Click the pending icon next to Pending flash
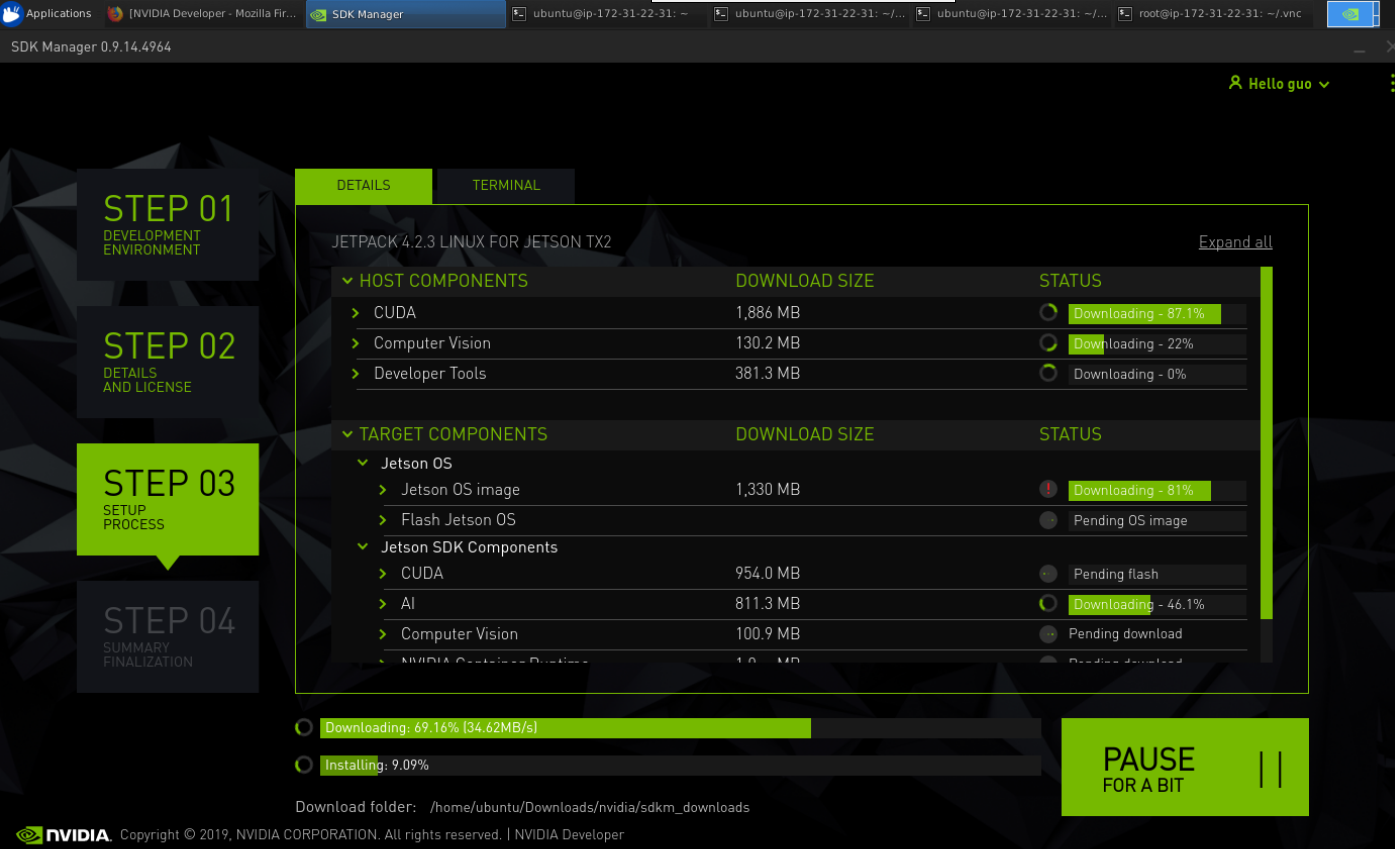 coord(1048,574)
